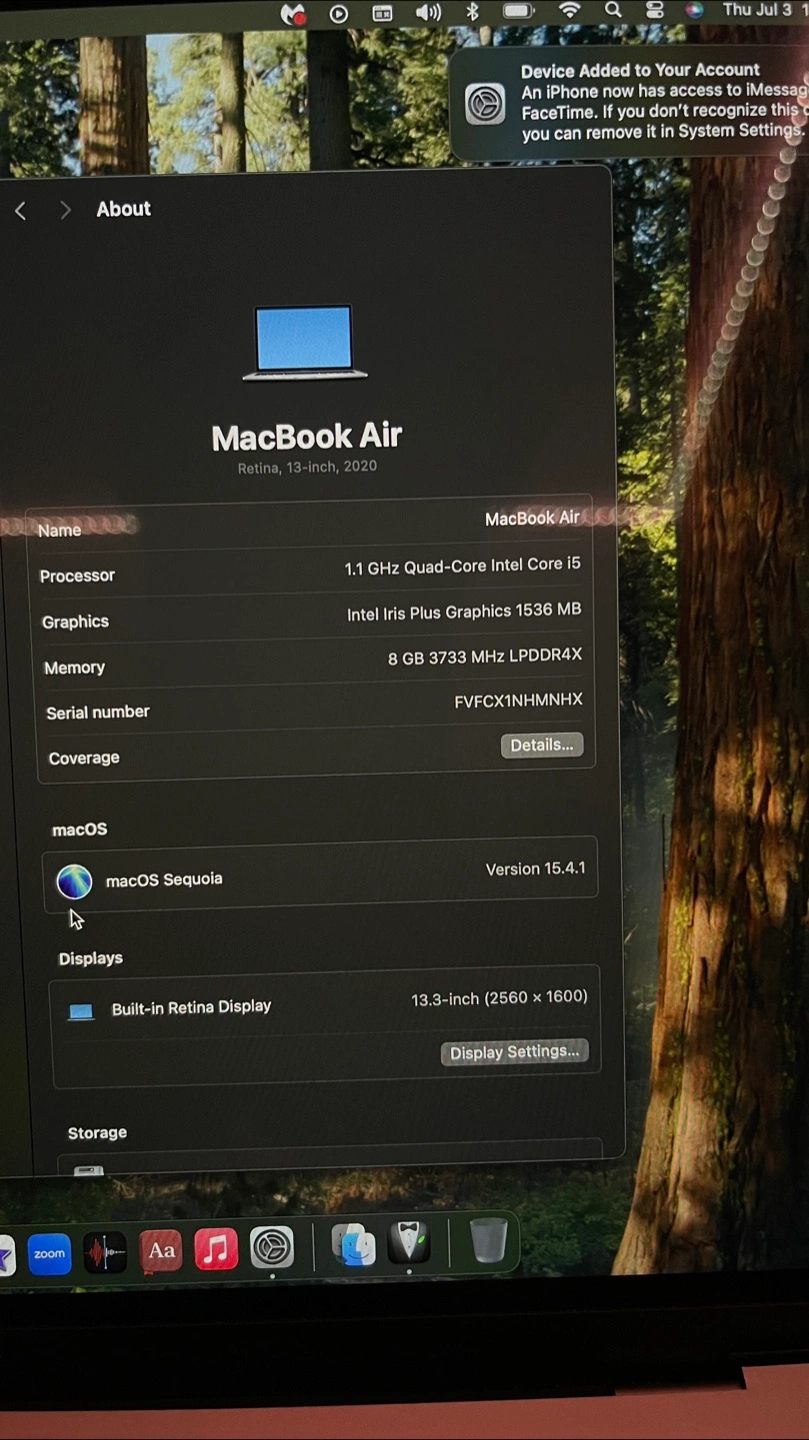Select the '1.1 GHz Quad-Core Intel Core i5' value
The height and width of the screenshot is (1440, 809).
[462, 566]
